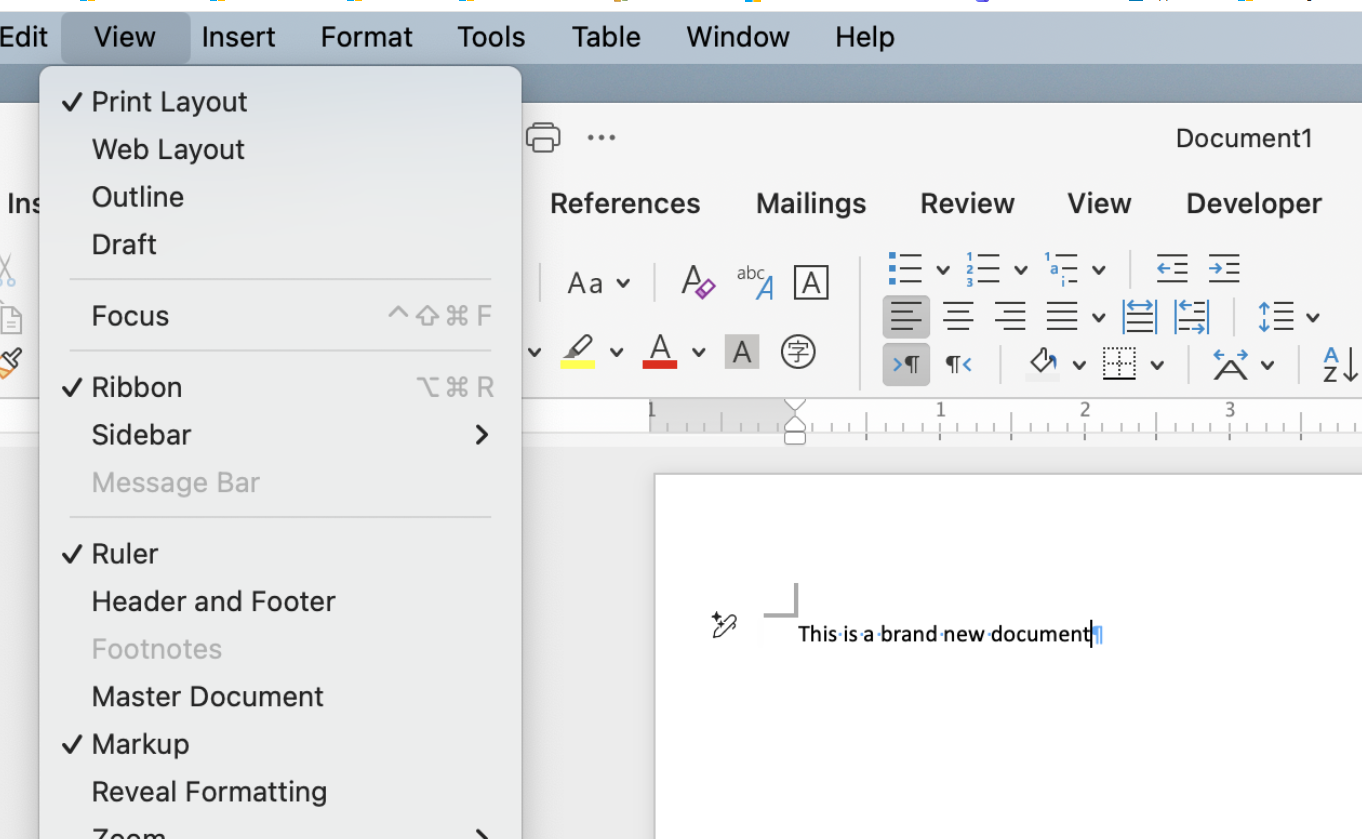This screenshot has height=839, width=1362.
Task: Apply yellow text highlight color
Action: pyautogui.click(x=578, y=352)
